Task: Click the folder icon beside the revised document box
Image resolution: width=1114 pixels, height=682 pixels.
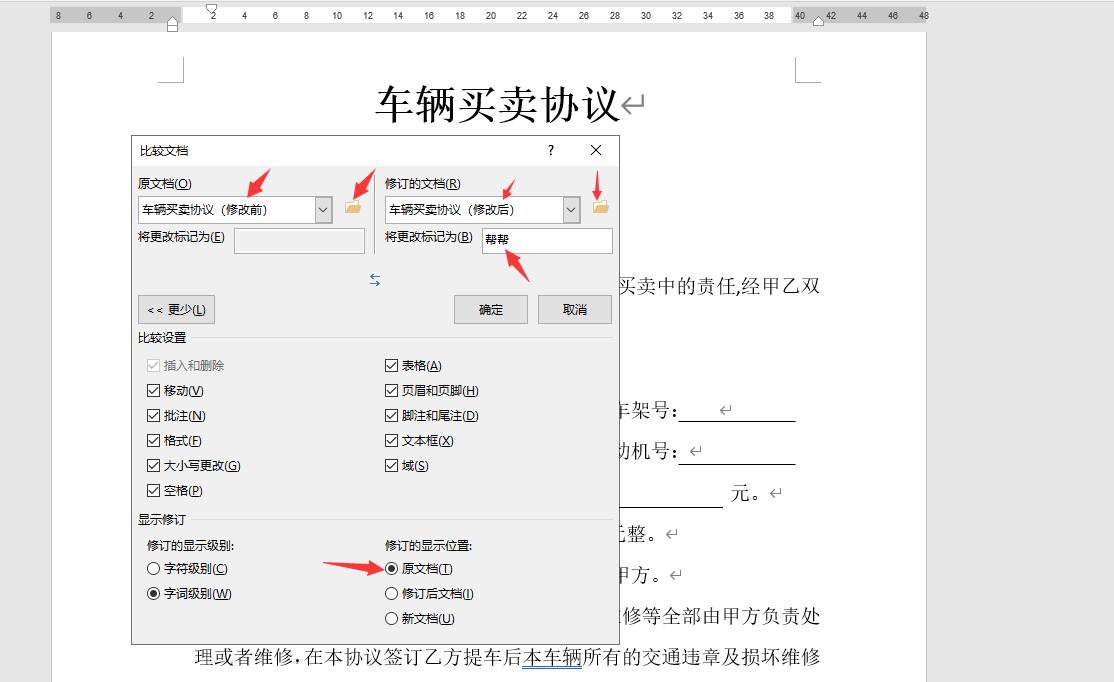Action: point(600,208)
